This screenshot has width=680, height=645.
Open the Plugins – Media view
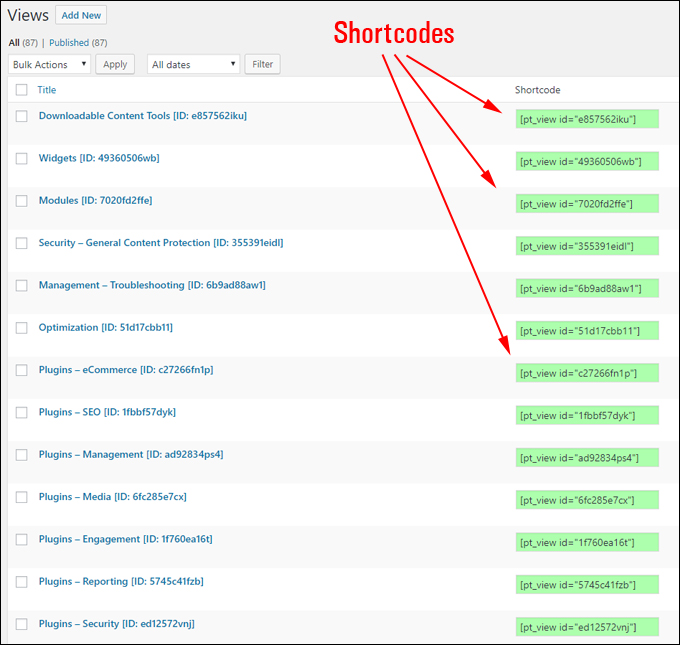(x=113, y=497)
